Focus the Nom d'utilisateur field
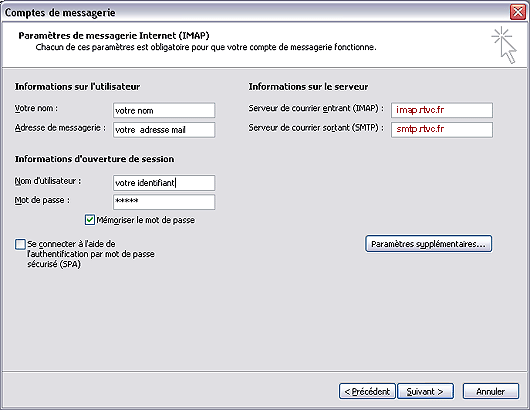The width and height of the screenshot is (530, 410). [x=164, y=183]
